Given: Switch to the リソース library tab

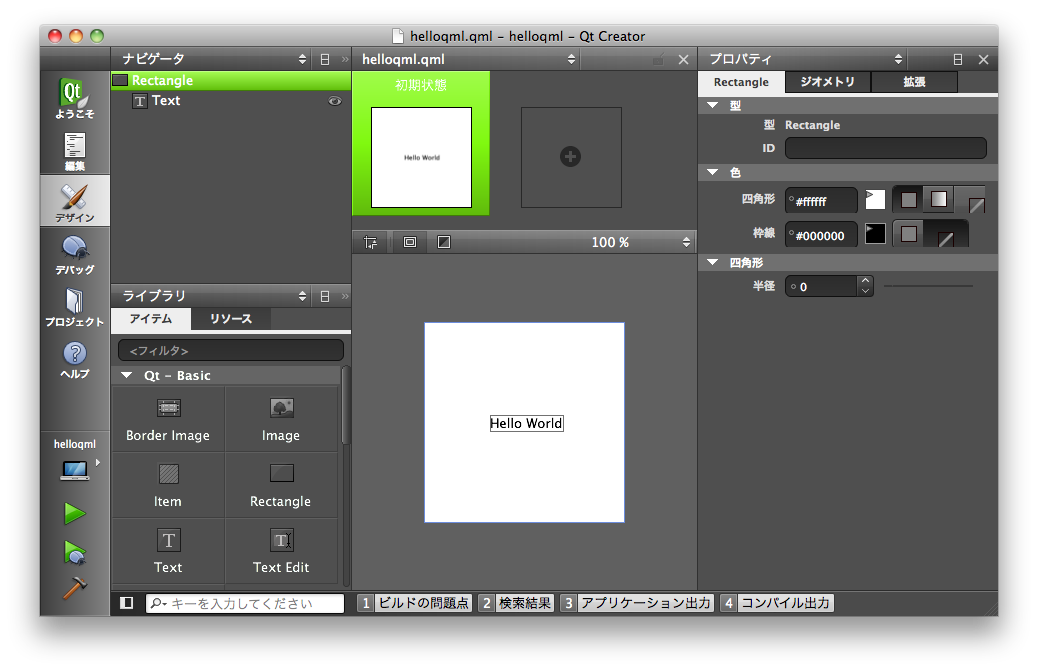Looking at the screenshot, I should [230, 319].
